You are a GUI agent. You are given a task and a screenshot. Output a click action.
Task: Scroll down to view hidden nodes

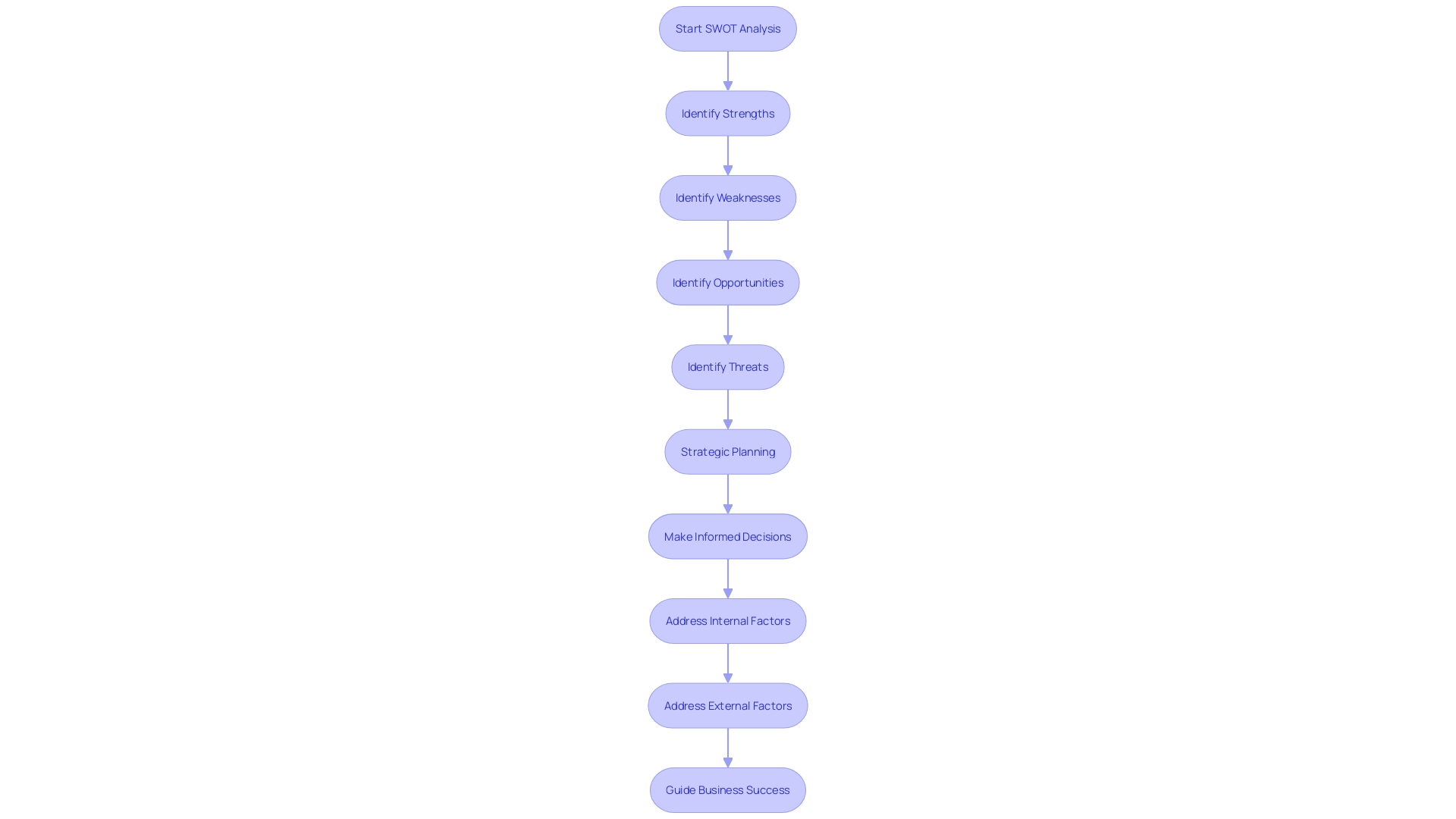tap(728, 789)
